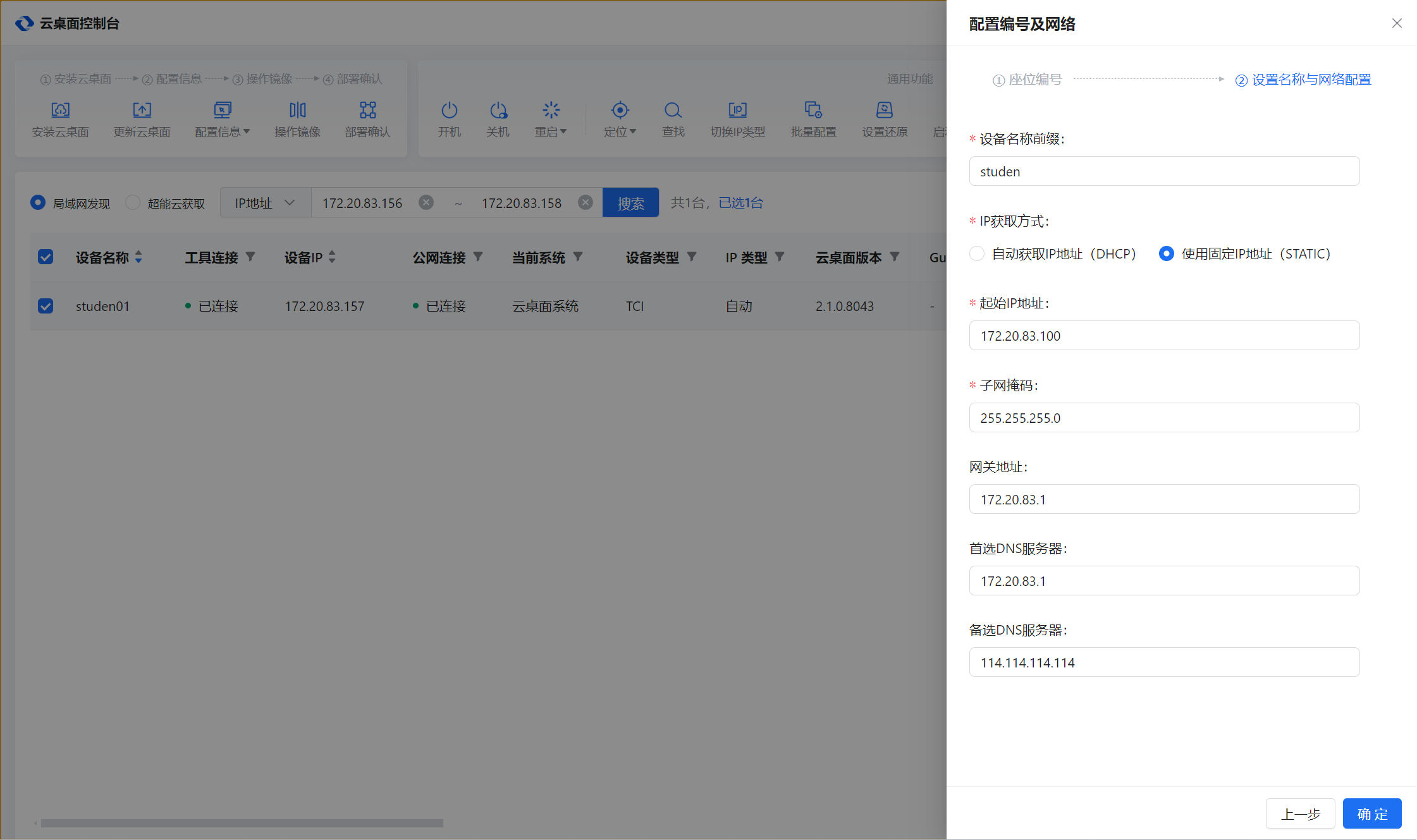Click the 部署确认 icon
The image size is (1417, 840).
367,111
